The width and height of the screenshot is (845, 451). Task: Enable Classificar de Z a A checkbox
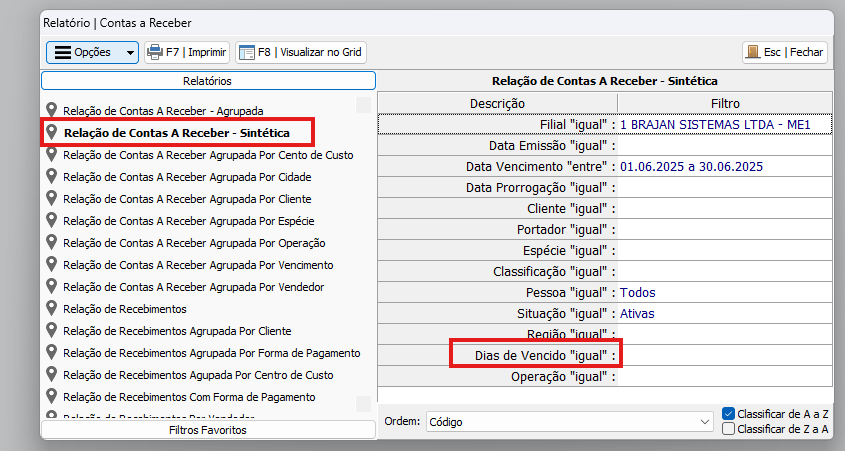729,429
